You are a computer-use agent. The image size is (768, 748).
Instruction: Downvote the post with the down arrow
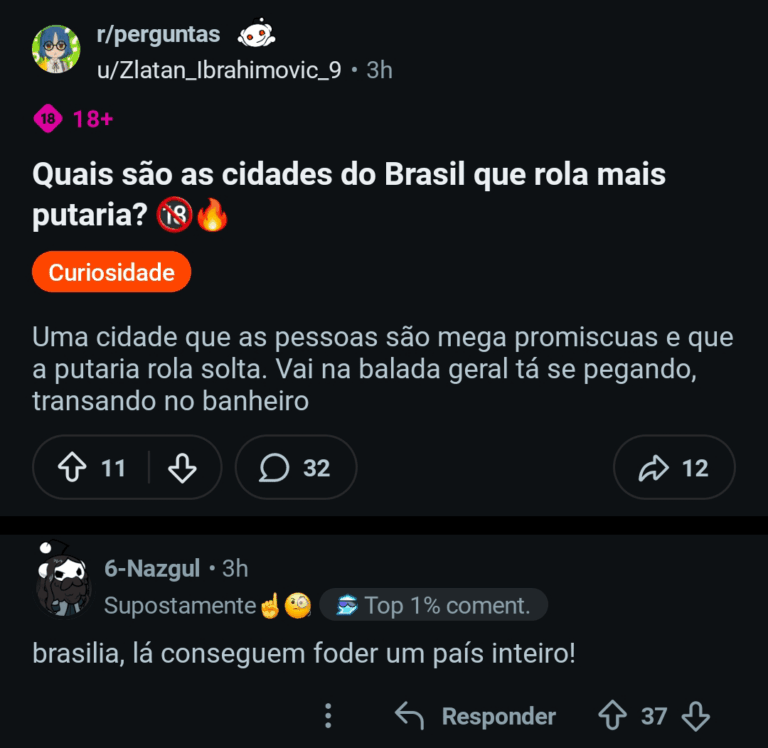(182, 468)
